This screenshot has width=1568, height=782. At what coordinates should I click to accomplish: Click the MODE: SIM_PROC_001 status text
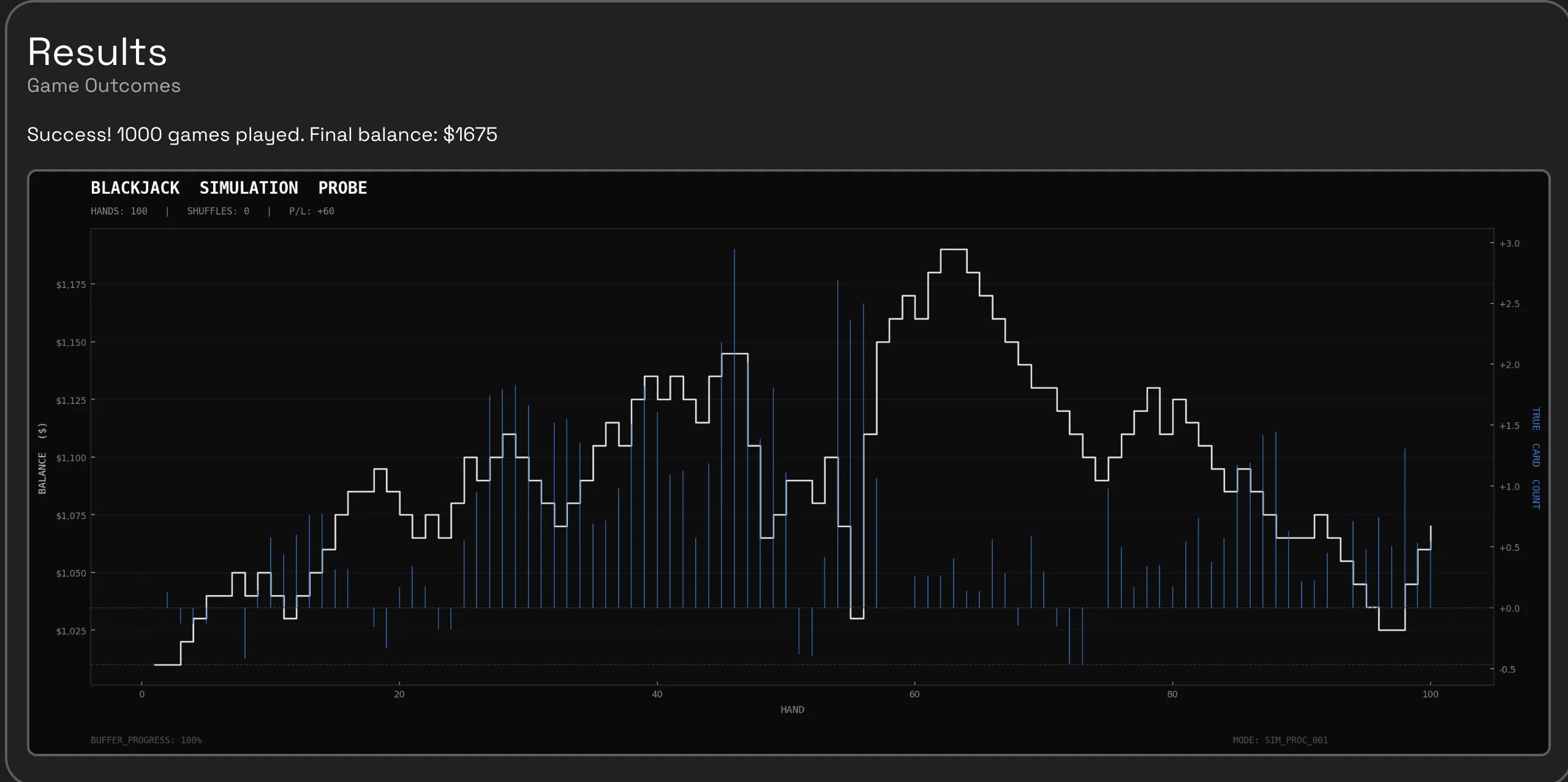click(1280, 740)
